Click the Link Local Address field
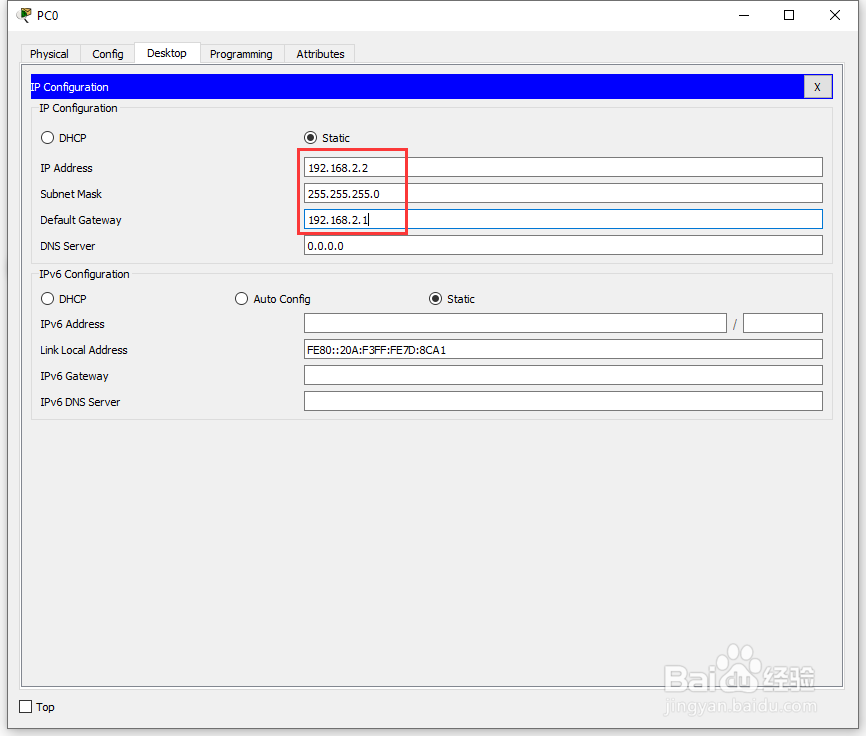 coord(563,349)
